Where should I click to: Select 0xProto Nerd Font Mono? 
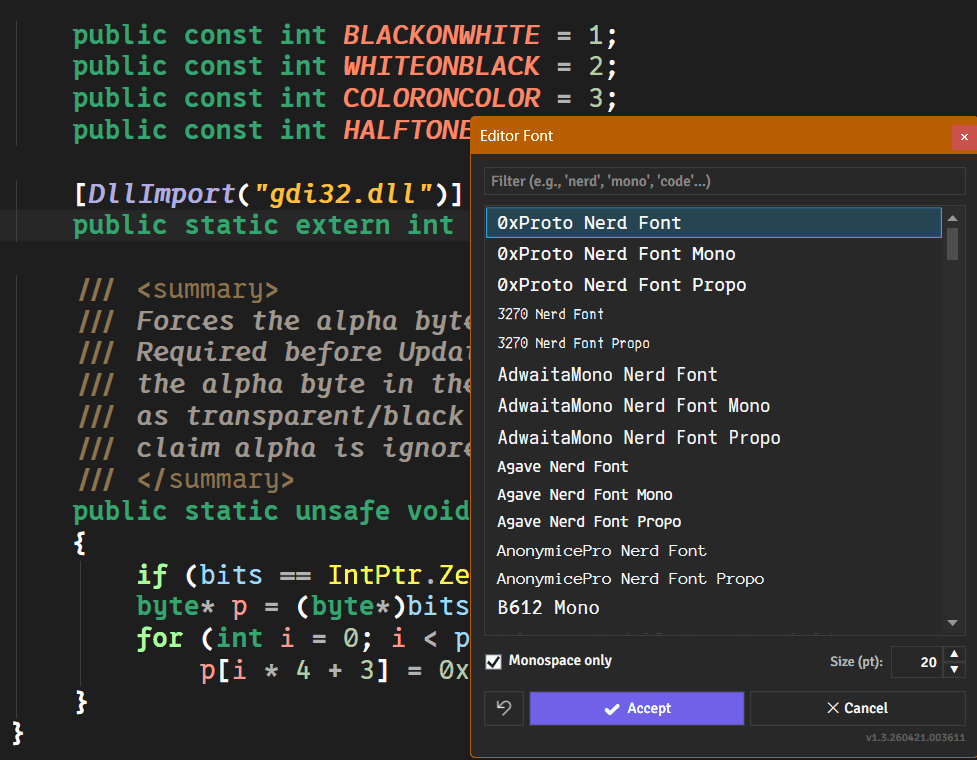tap(713, 254)
